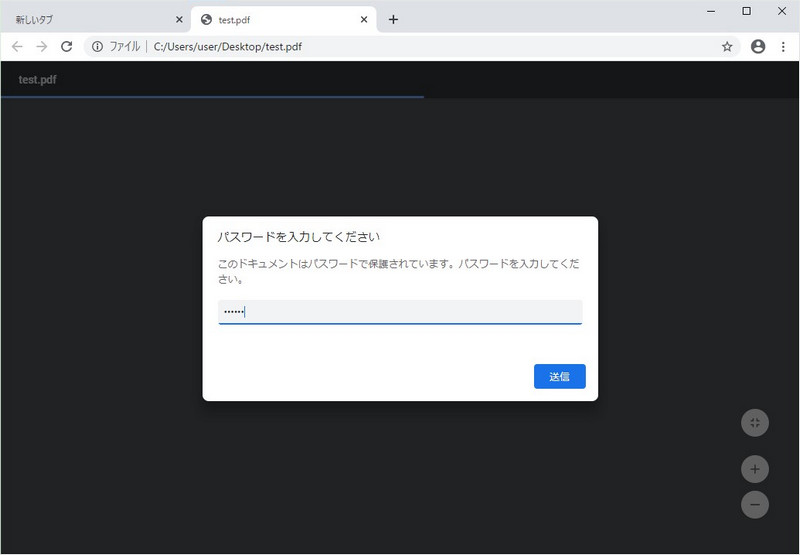This screenshot has height=555, width=800.
Task: Click the globe favicon on test.pdf tab
Action: [x=206, y=19]
